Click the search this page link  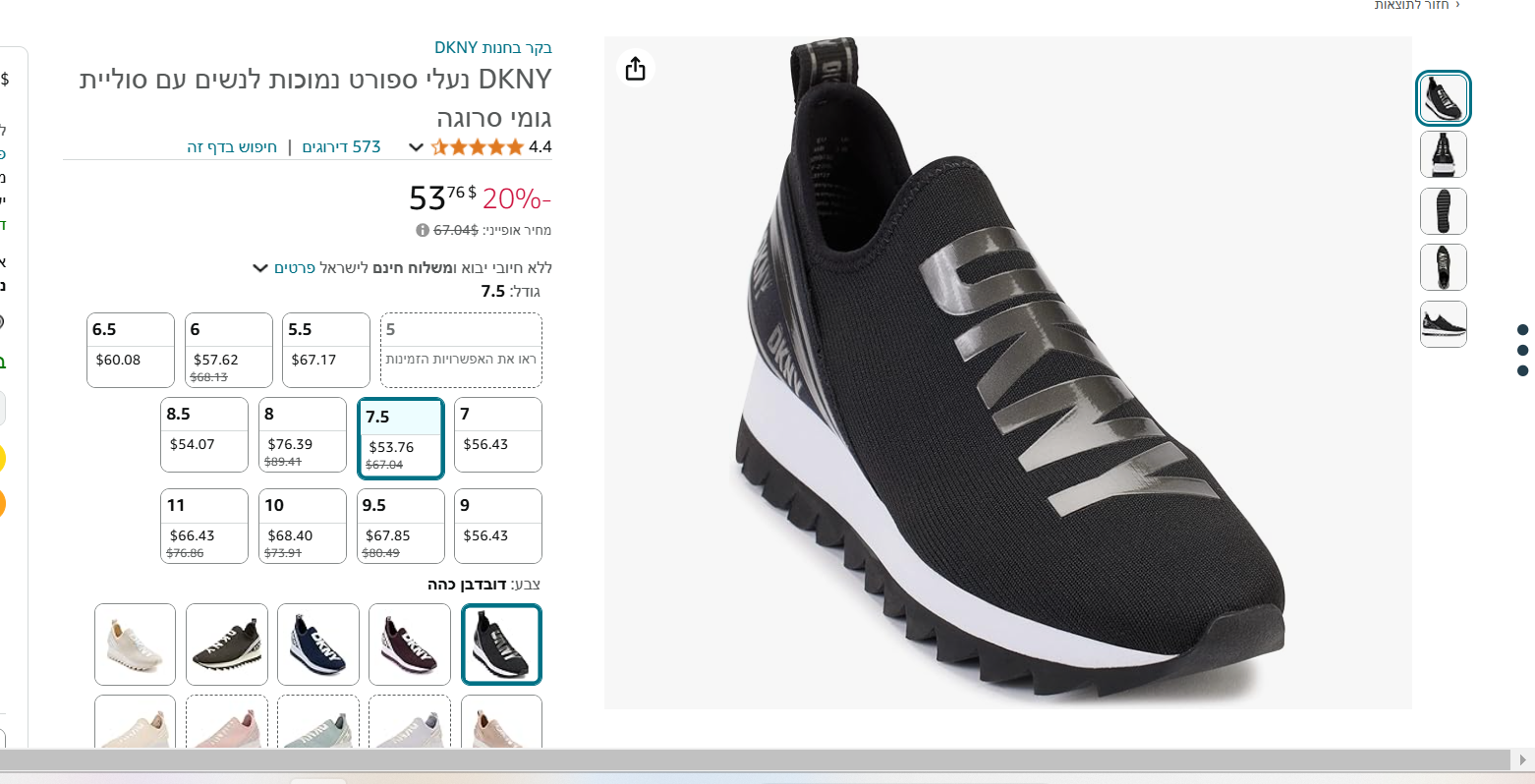232,147
